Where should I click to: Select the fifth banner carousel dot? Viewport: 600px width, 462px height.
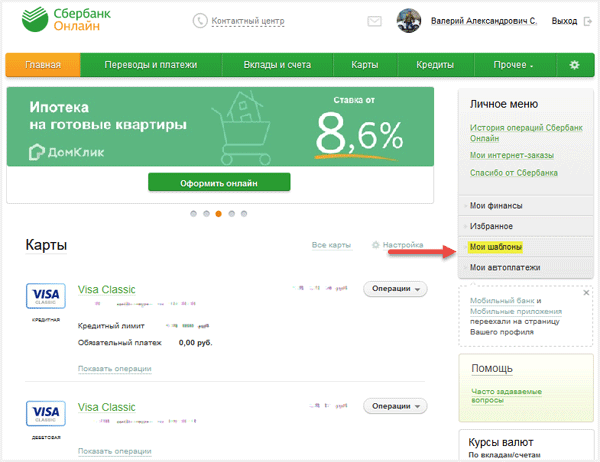244,214
